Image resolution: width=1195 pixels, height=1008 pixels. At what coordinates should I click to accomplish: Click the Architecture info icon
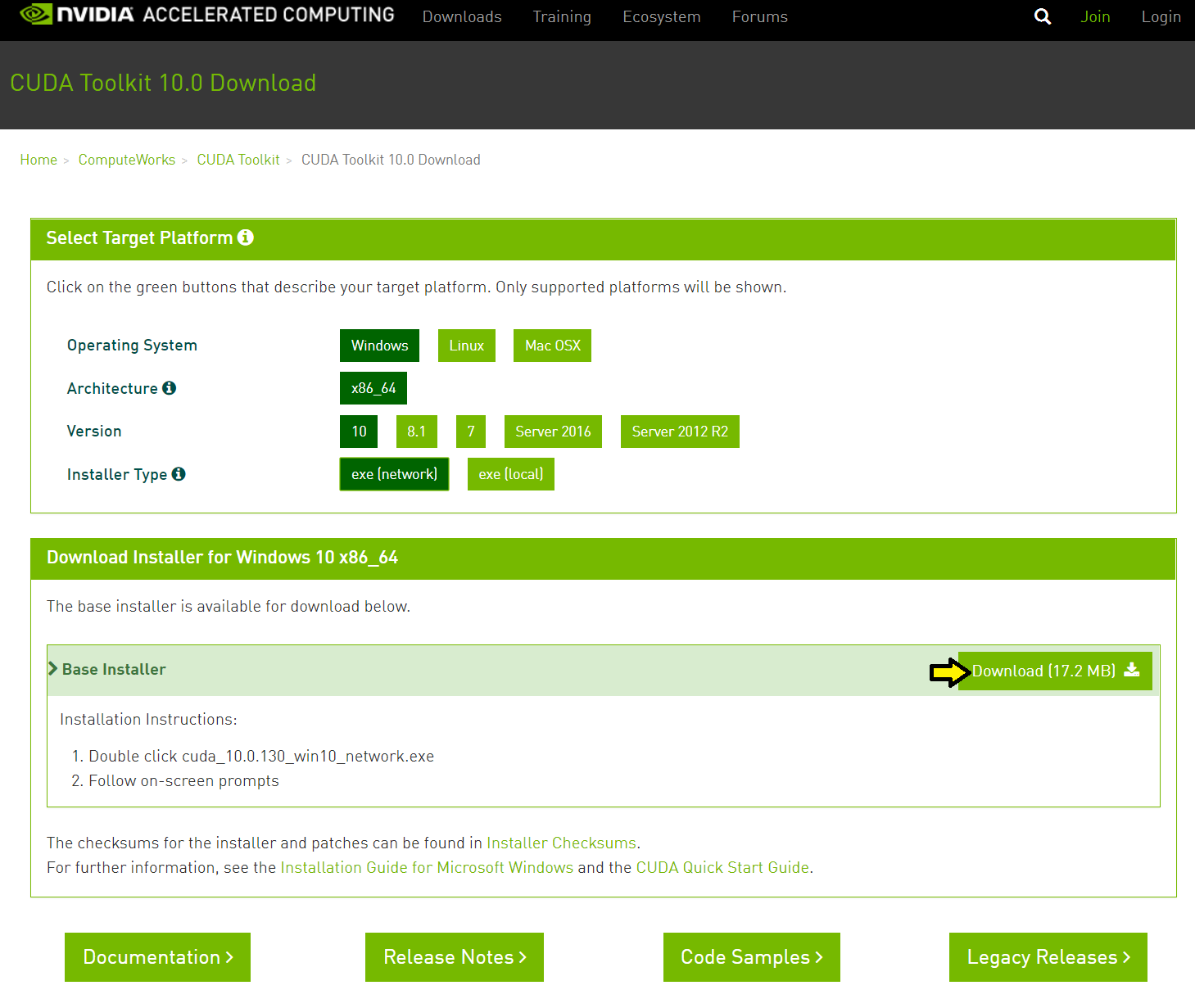pyautogui.click(x=170, y=388)
